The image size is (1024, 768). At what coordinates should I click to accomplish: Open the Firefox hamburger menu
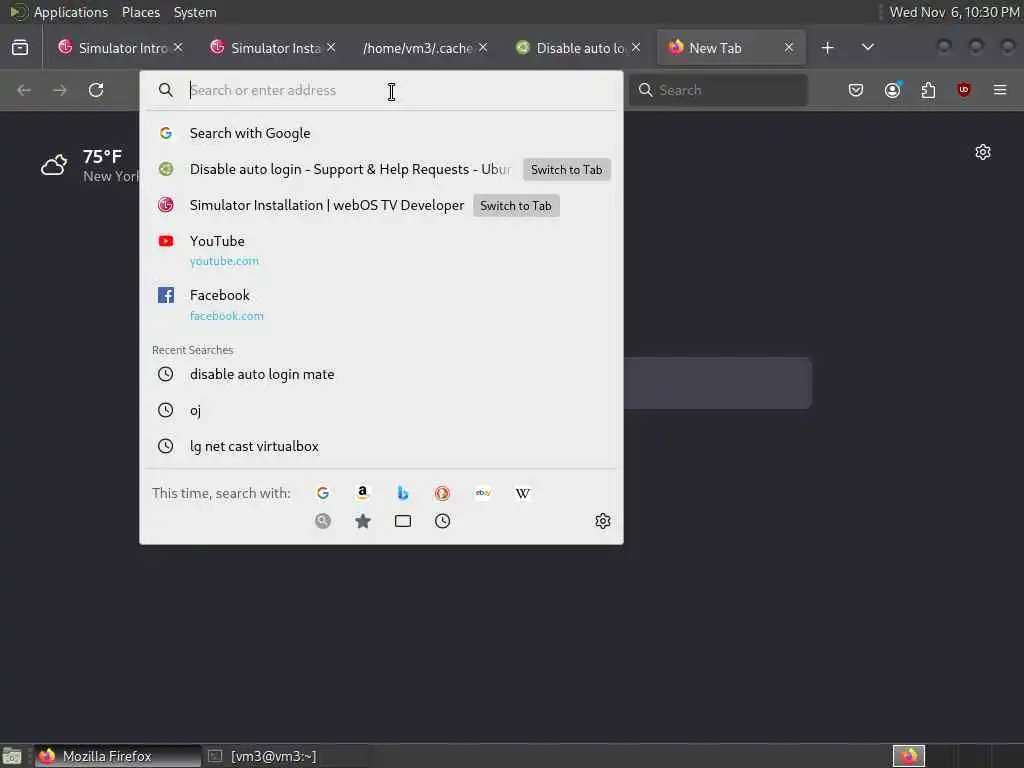tap(1000, 89)
